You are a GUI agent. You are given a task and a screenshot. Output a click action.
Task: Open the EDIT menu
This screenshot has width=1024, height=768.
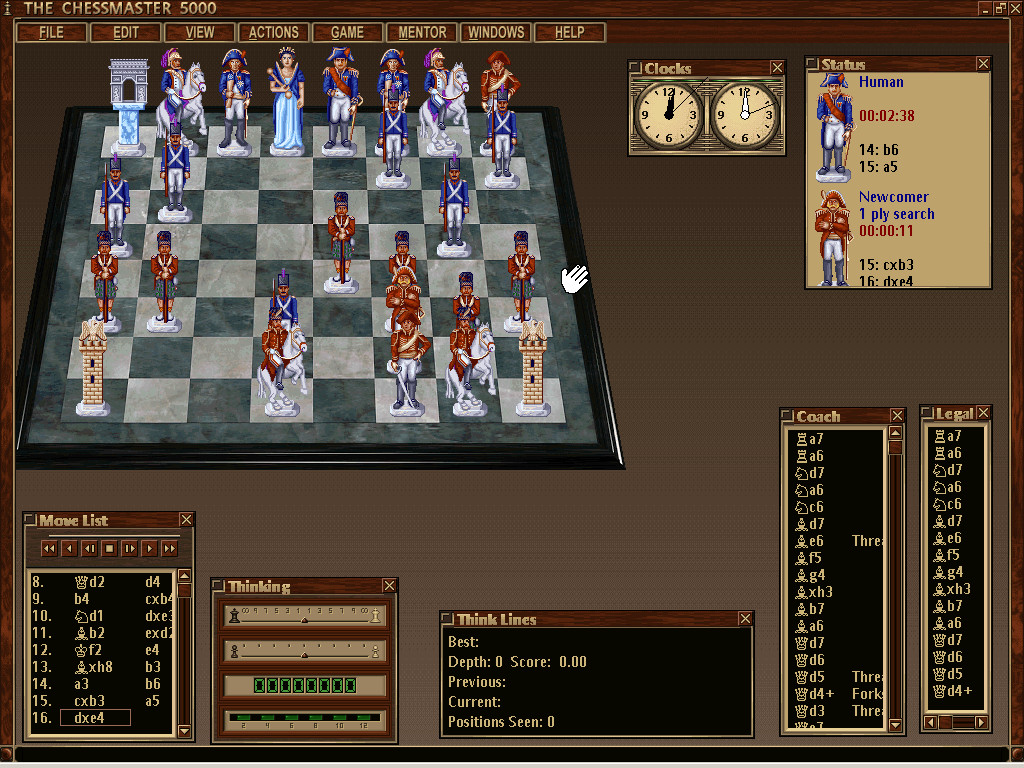(x=126, y=32)
